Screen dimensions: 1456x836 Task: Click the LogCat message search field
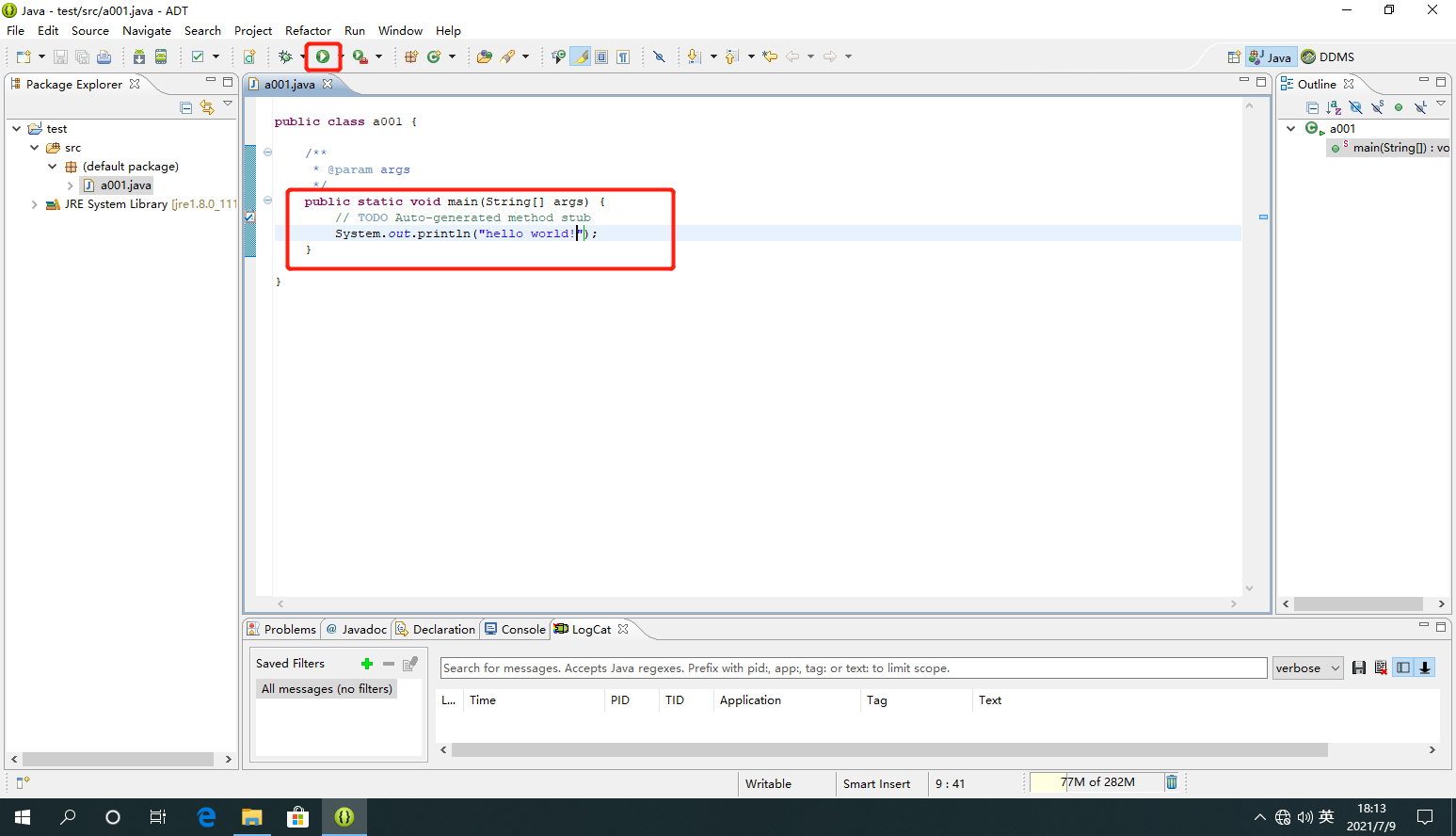[x=853, y=667]
